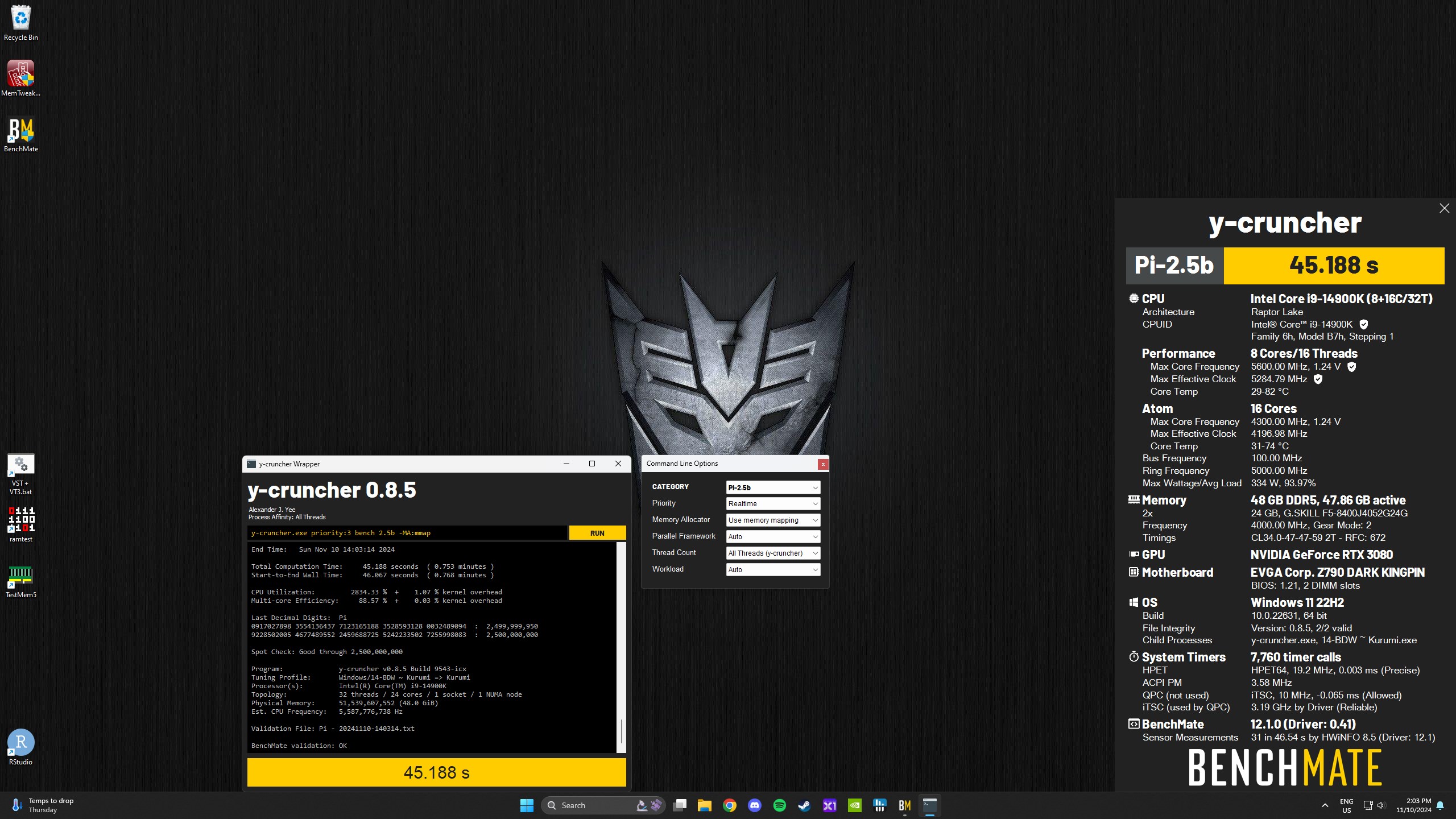Viewport: 1456px width, 819px height.
Task: Select the RStudio desktop icon
Action: (x=21, y=747)
